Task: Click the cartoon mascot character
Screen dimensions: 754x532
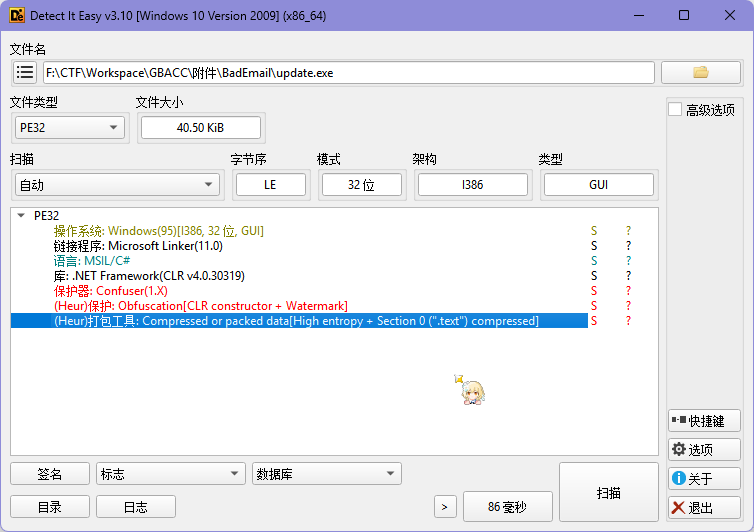Action: (x=471, y=391)
